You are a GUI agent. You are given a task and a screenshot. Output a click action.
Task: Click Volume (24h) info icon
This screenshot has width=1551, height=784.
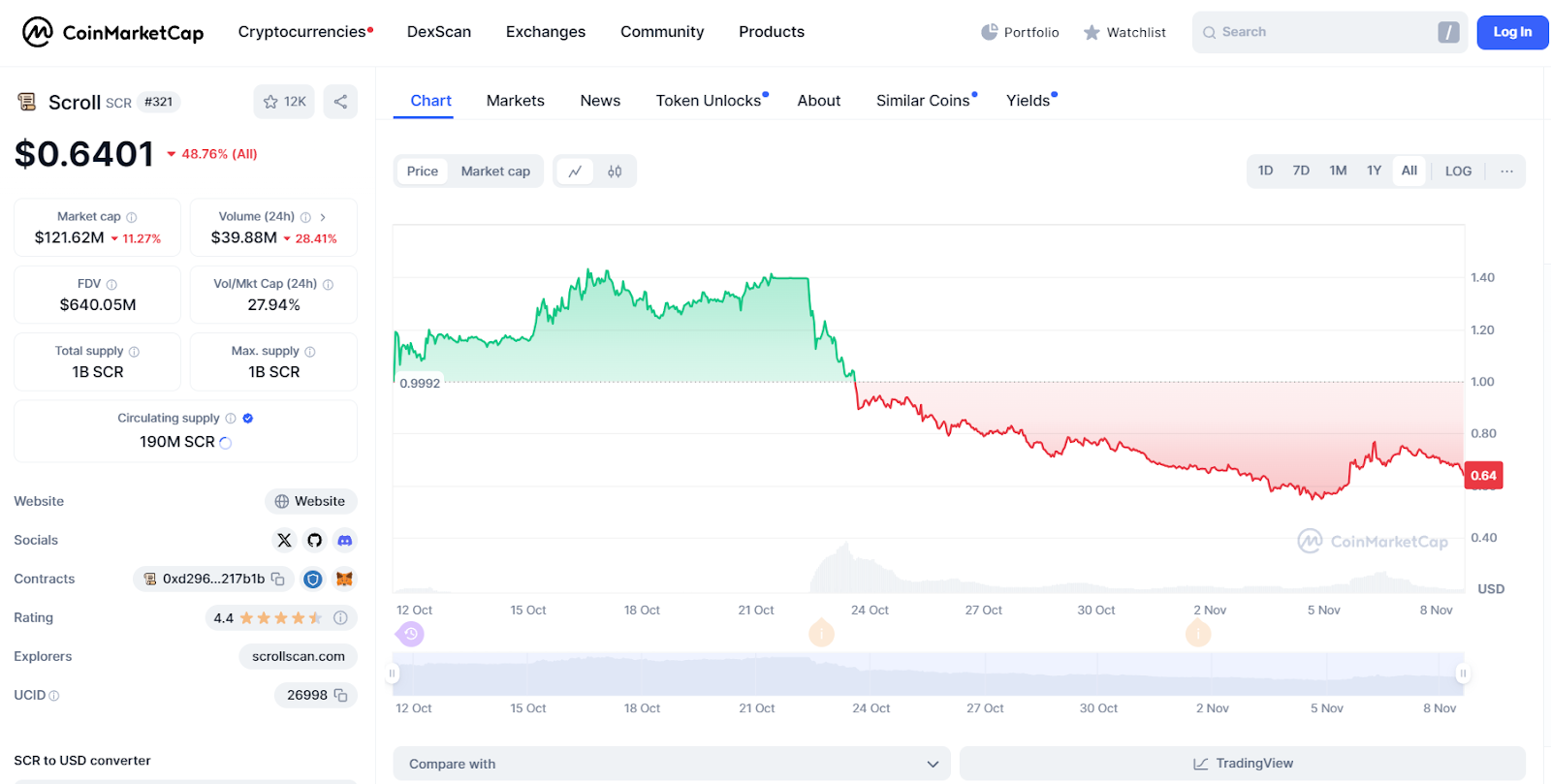point(305,217)
